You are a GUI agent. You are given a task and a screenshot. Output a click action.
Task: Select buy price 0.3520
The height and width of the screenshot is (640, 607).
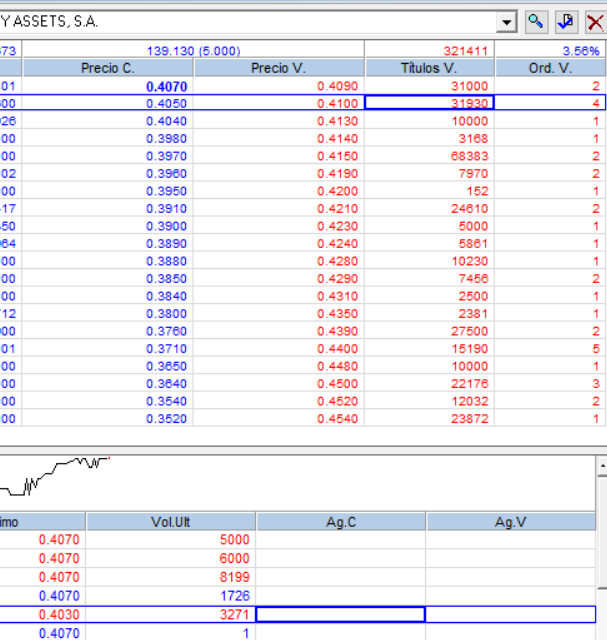pos(167,419)
